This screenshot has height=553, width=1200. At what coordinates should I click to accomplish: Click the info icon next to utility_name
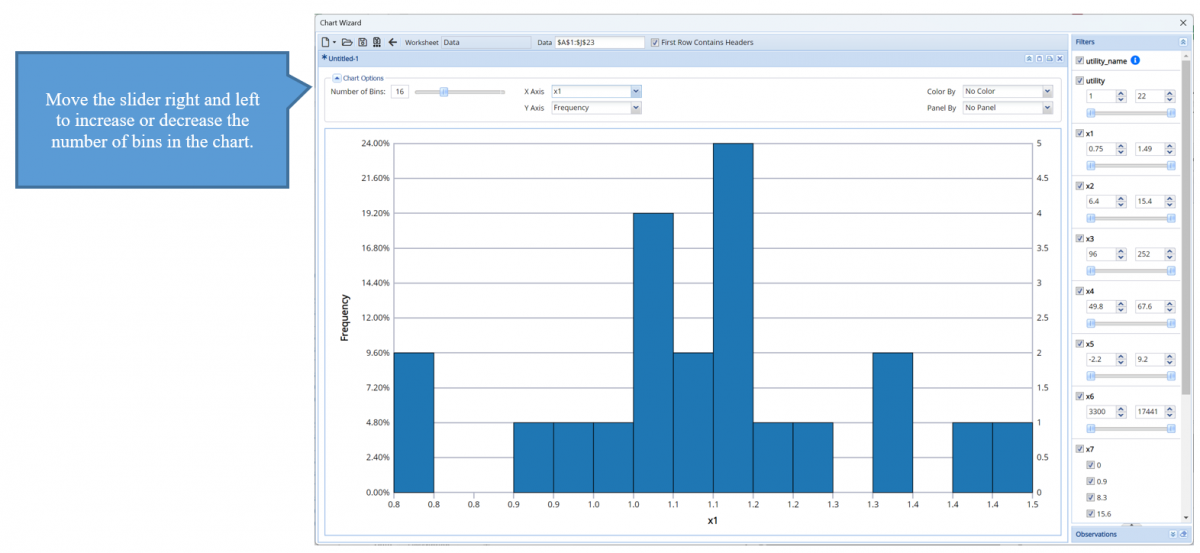1136,61
